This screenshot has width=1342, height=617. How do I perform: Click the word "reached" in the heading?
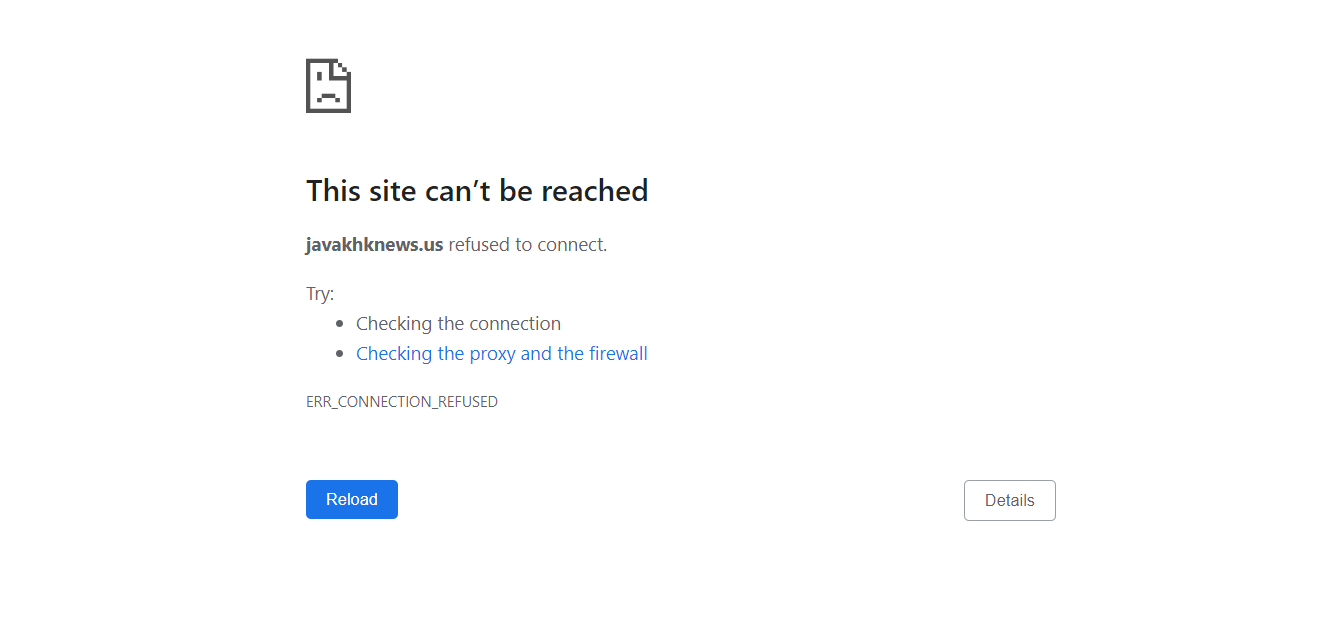(599, 190)
